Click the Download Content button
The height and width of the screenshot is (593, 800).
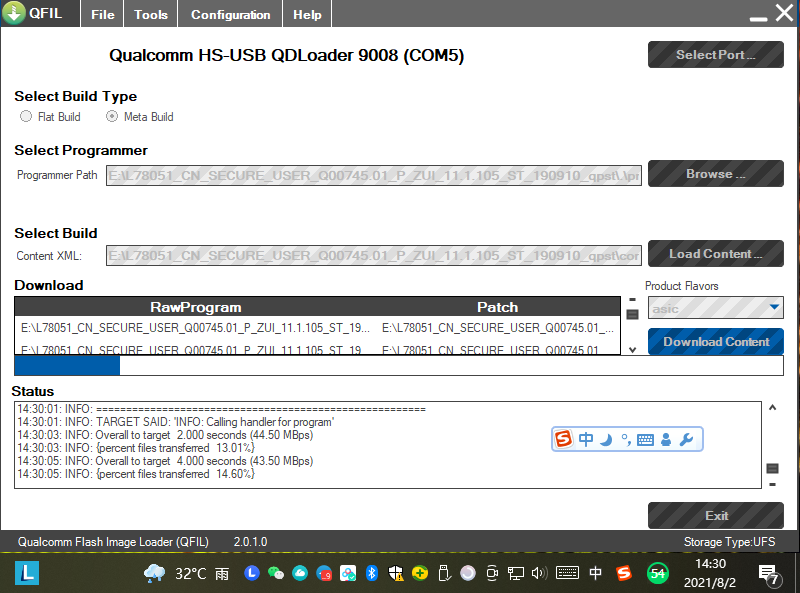pos(715,341)
